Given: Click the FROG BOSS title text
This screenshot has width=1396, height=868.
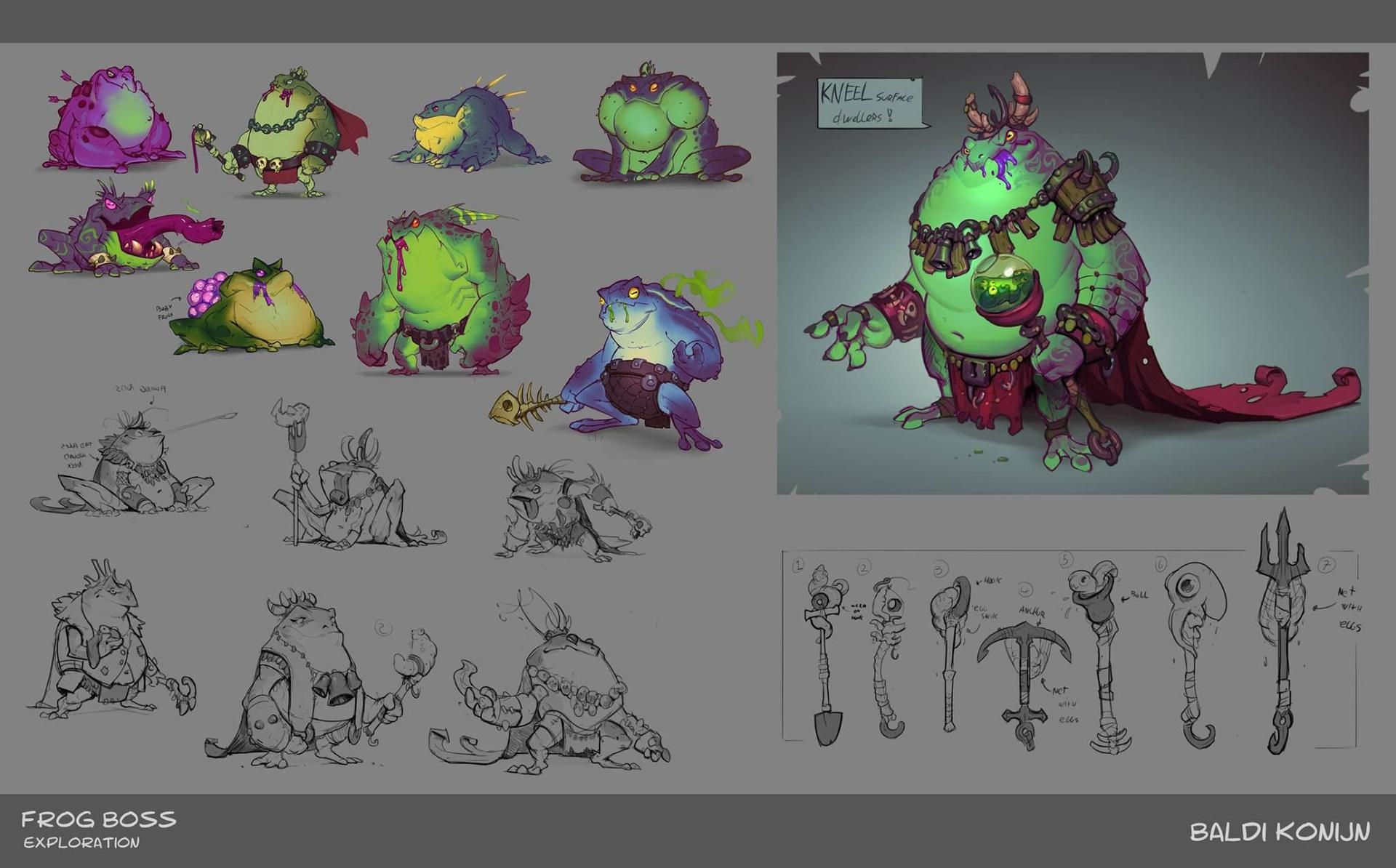Looking at the screenshot, I should (x=98, y=820).
